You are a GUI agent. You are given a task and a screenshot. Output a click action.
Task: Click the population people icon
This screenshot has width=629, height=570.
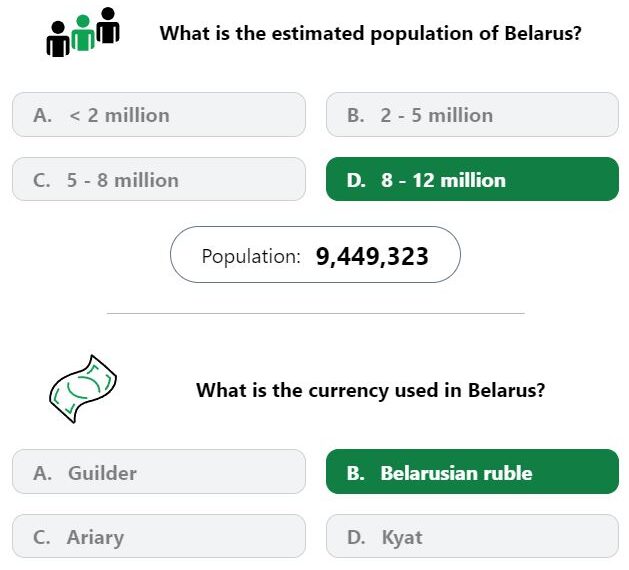[x=83, y=32]
